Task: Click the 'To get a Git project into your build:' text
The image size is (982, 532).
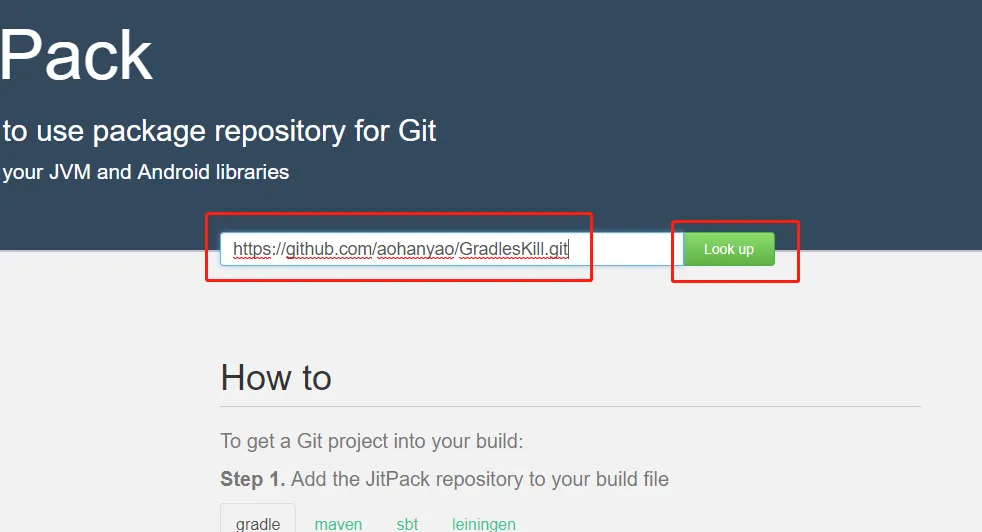Action: [x=371, y=441]
